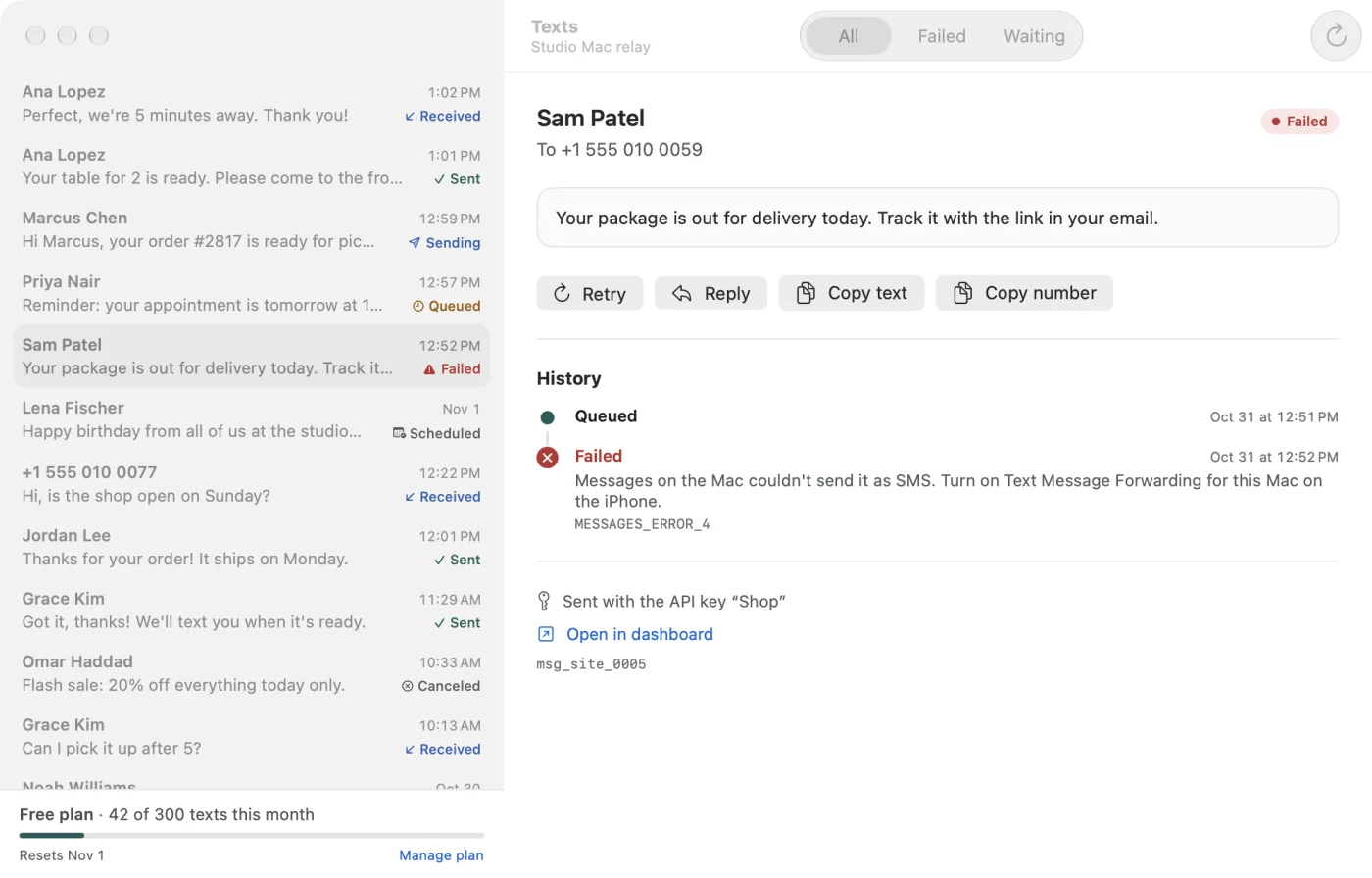Open Lena Fischer happy birthday message
1372x878 pixels.
click(251, 420)
